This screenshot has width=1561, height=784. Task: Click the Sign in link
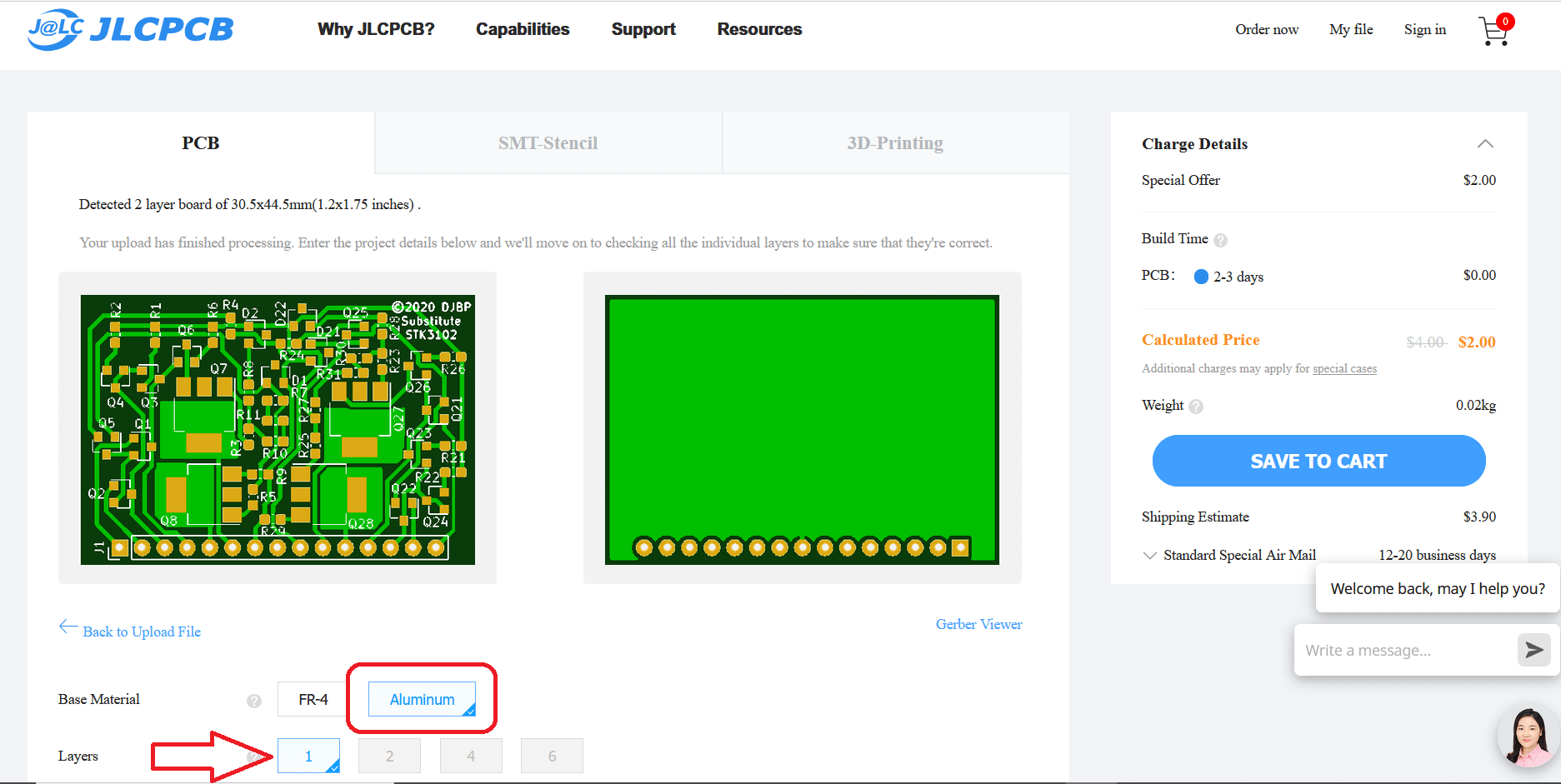coord(1424,29)
